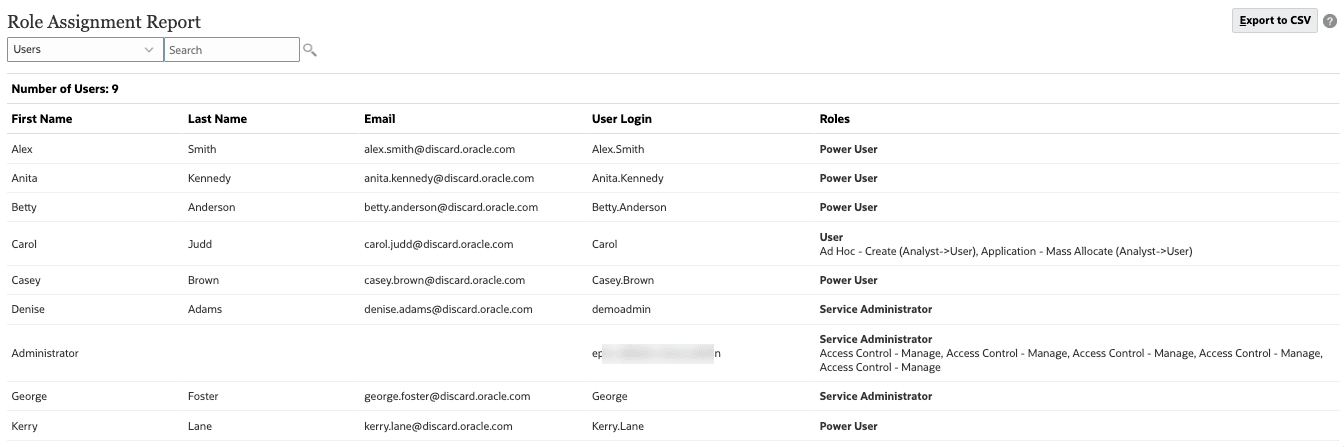Select Kerry.Lane user login cell

(x=618, y=426)
